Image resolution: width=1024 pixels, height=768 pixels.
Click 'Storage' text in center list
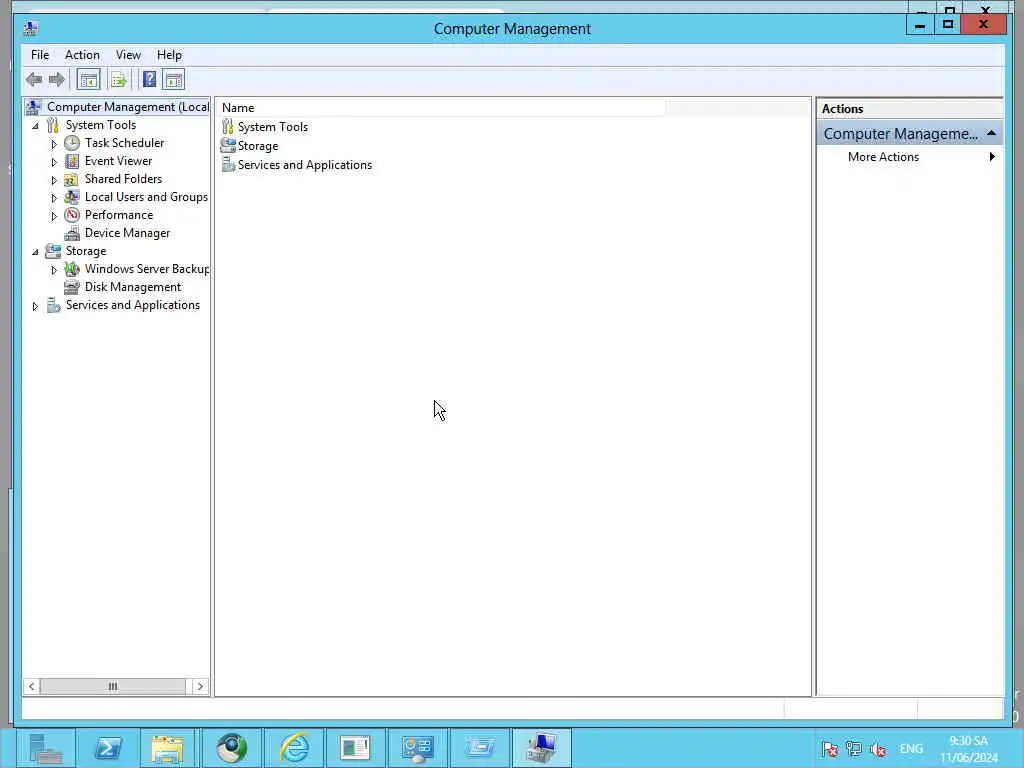coord(258,146)
